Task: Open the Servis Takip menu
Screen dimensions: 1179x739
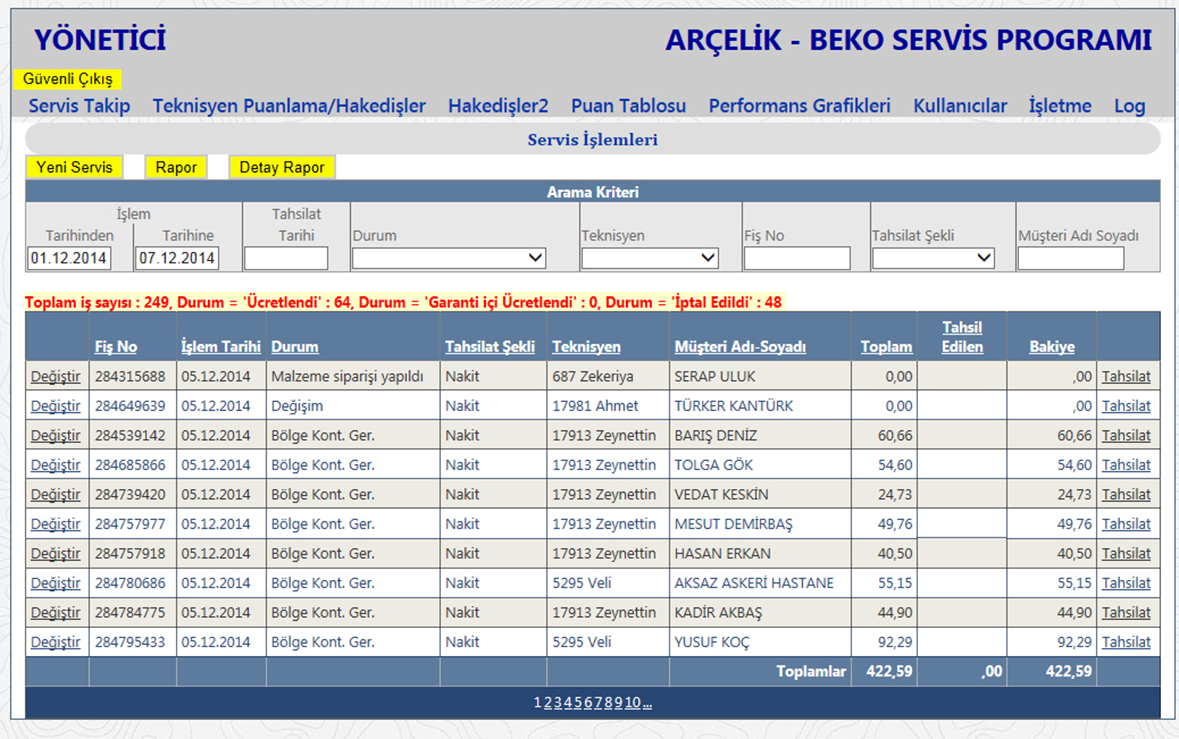Action: coord(79,106)
